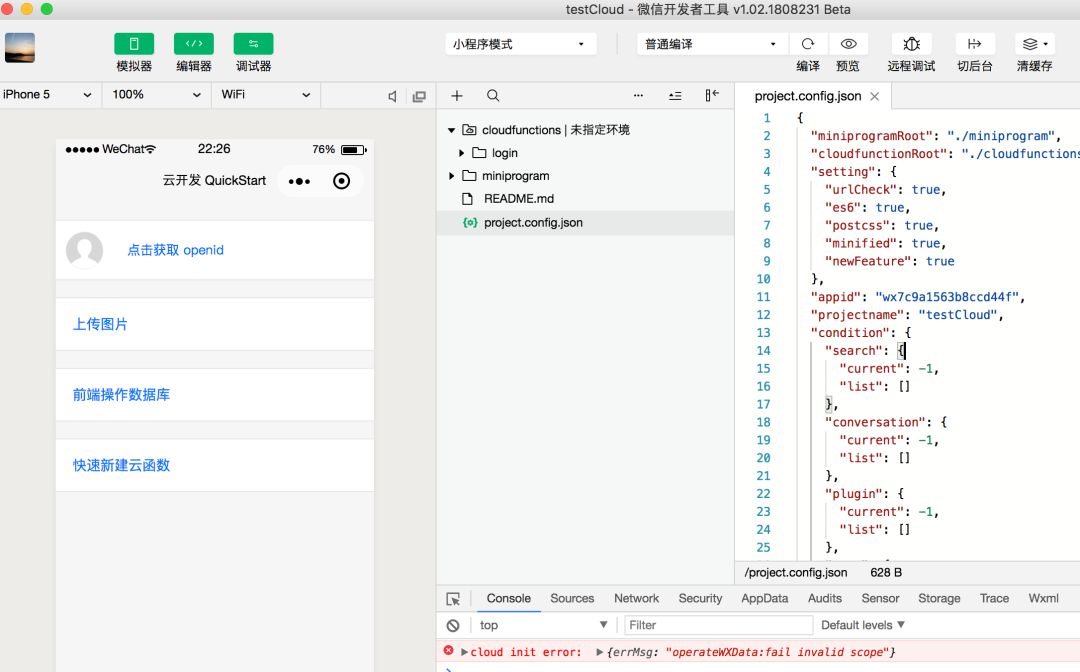
Task: Click the "appid" key in the editor
Action: 835,297
